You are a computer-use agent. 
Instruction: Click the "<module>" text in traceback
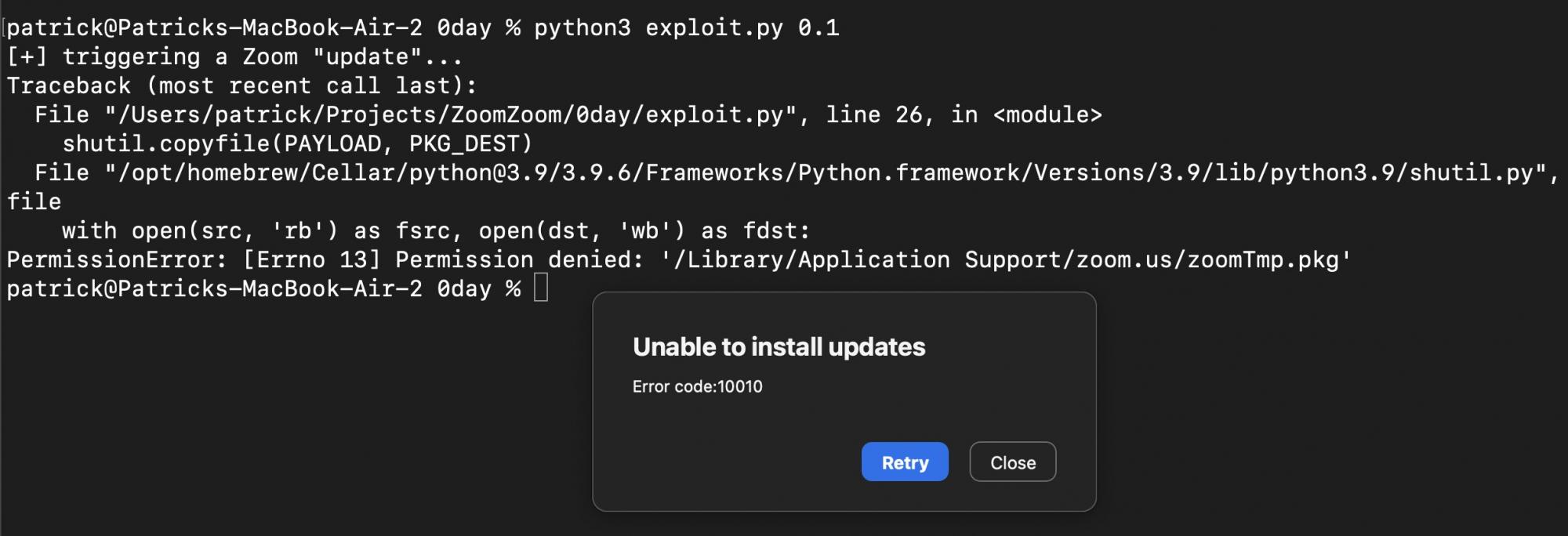(1047, 115)
